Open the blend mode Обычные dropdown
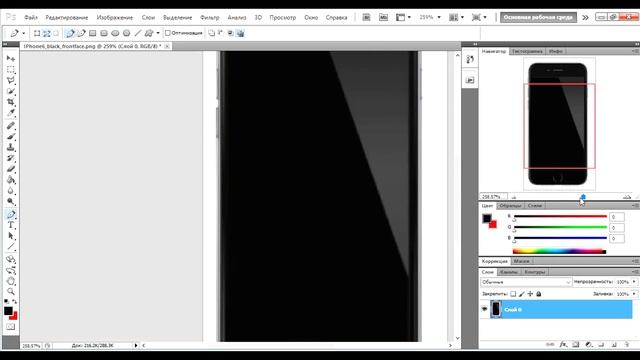Viewport: 640px width, 360px height. point(526,282)
